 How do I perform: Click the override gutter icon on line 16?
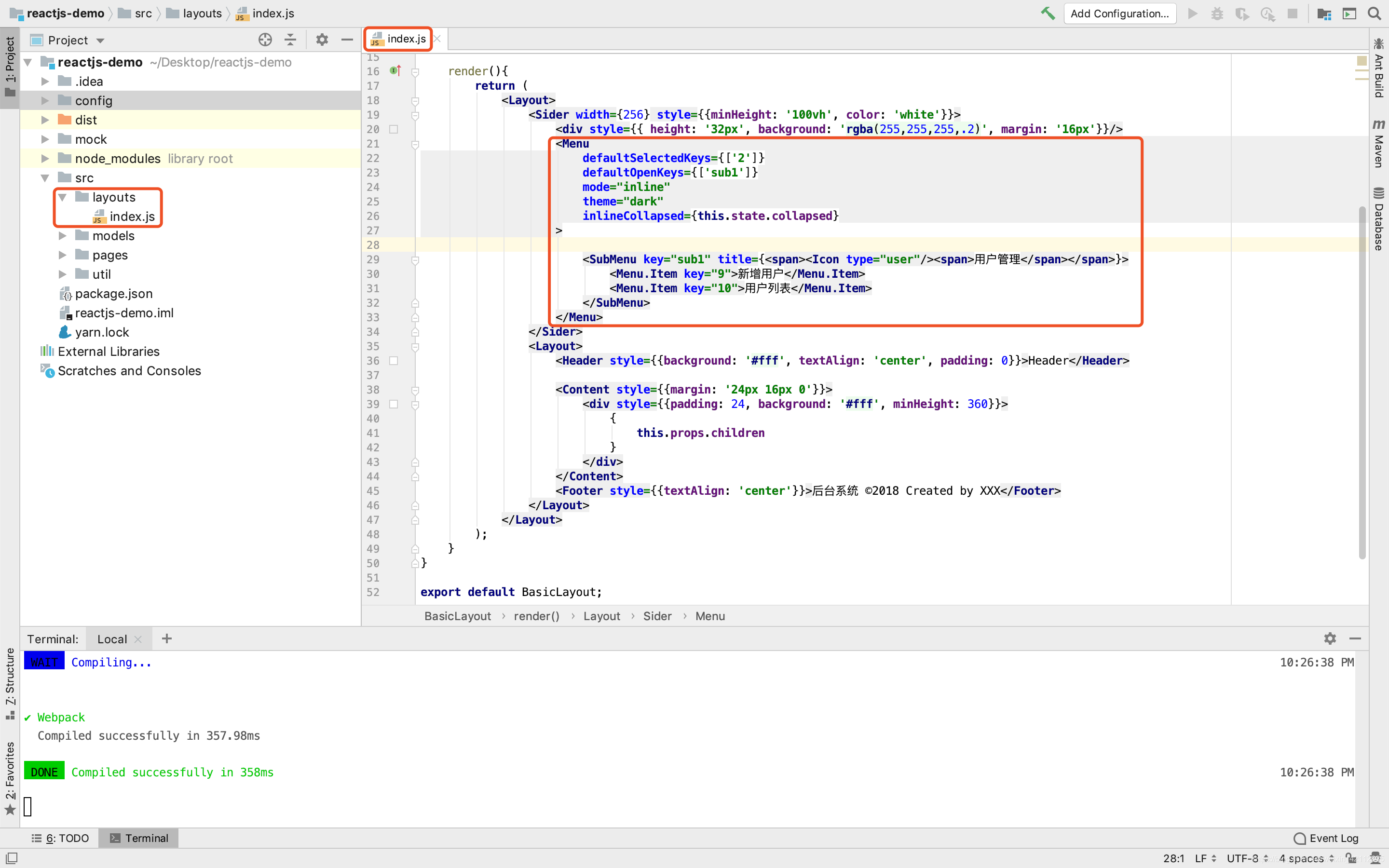[395, 70]
